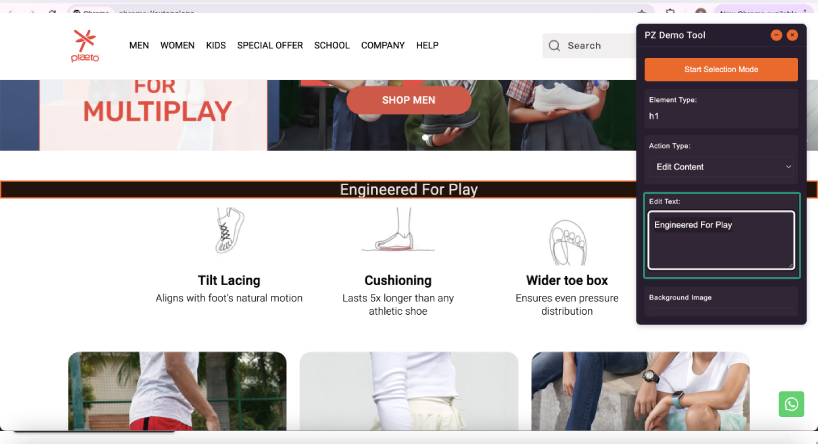
Task: Minimize the PZ Demo Tool panel
Action: pos(776,35)
